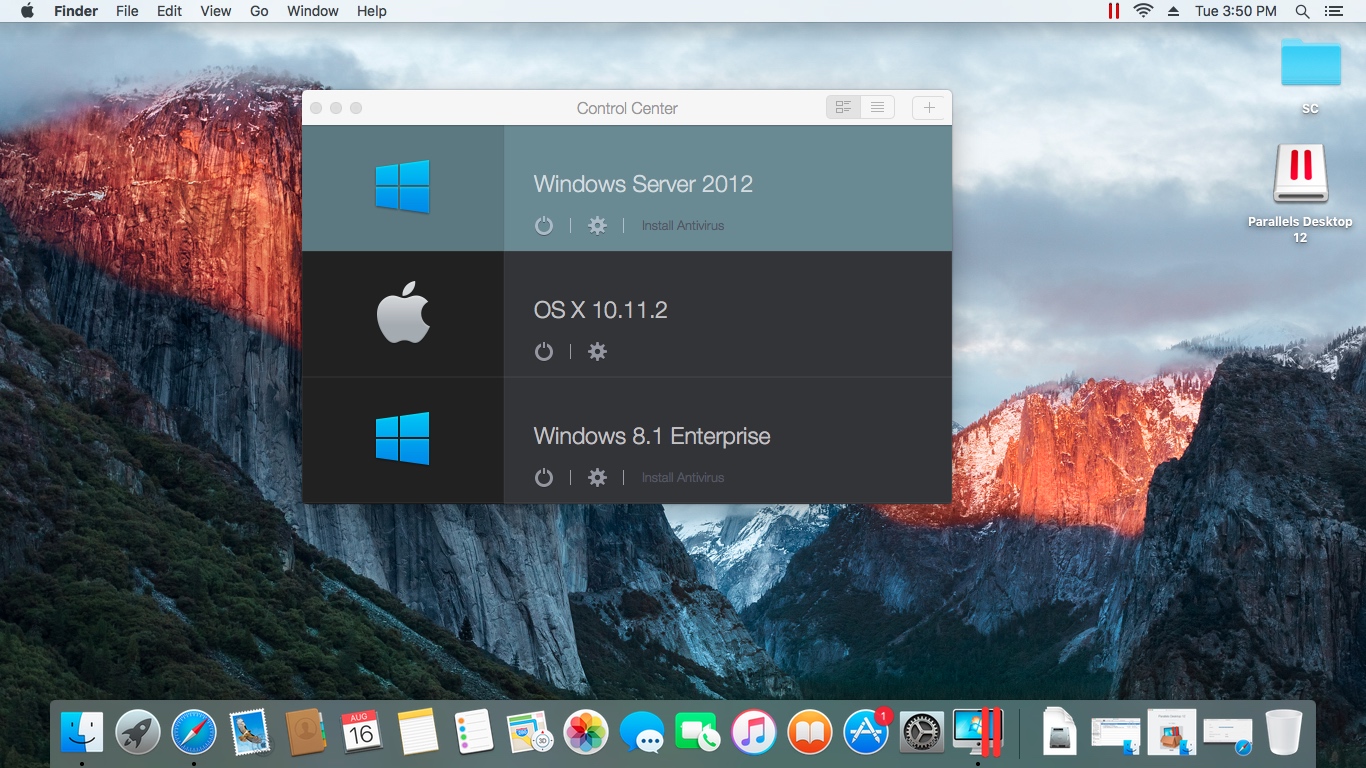Select the Windows Server 2012 name text

[x=643, y=184]
